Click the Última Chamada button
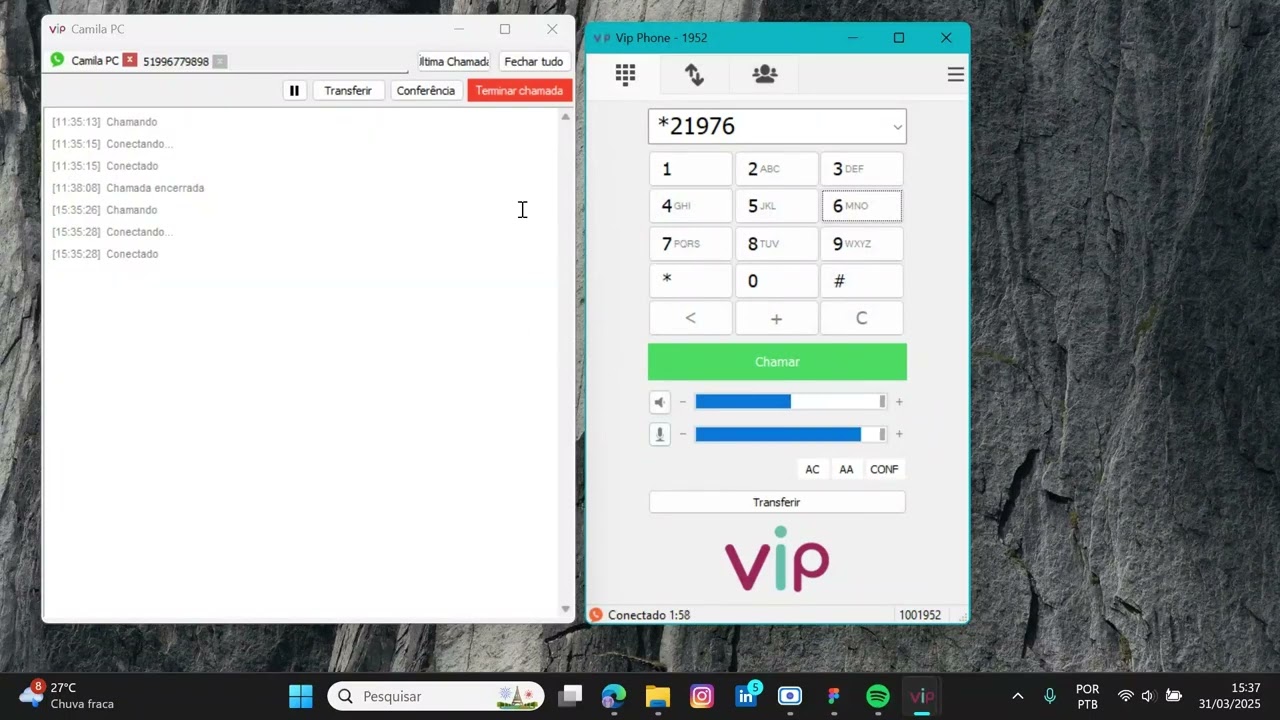 pos(454,61)
